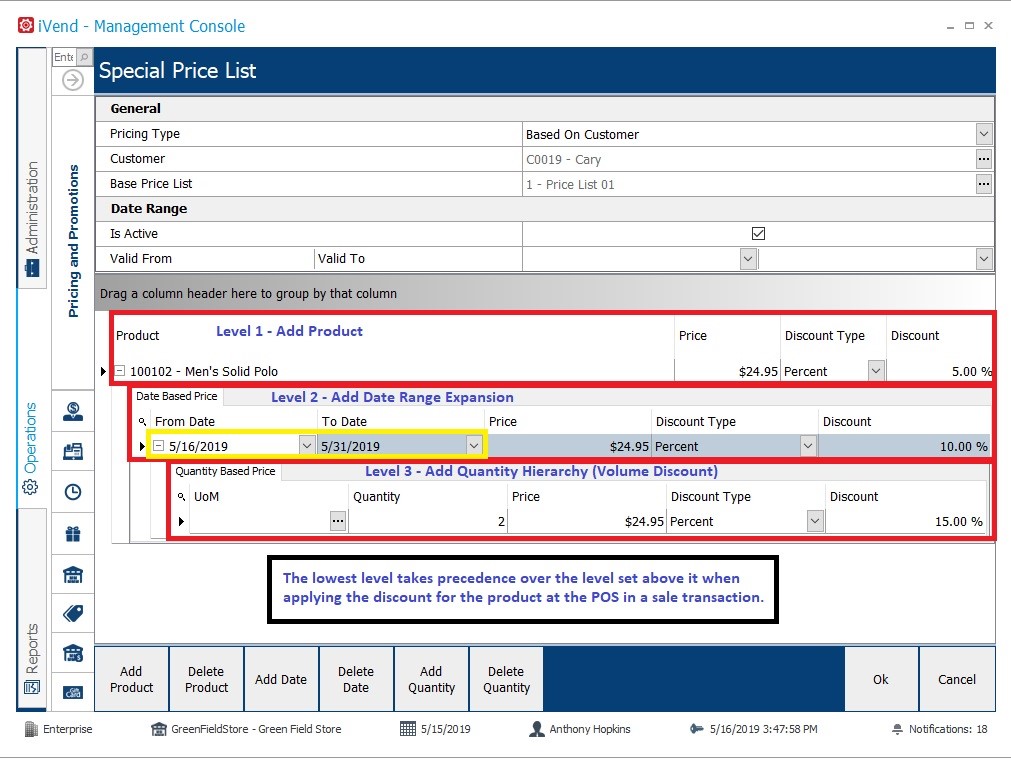Open the From Date 5/16/2019 dropdown
The height and width of the screenshot is (760, 1011).
[x=307, y=445]
